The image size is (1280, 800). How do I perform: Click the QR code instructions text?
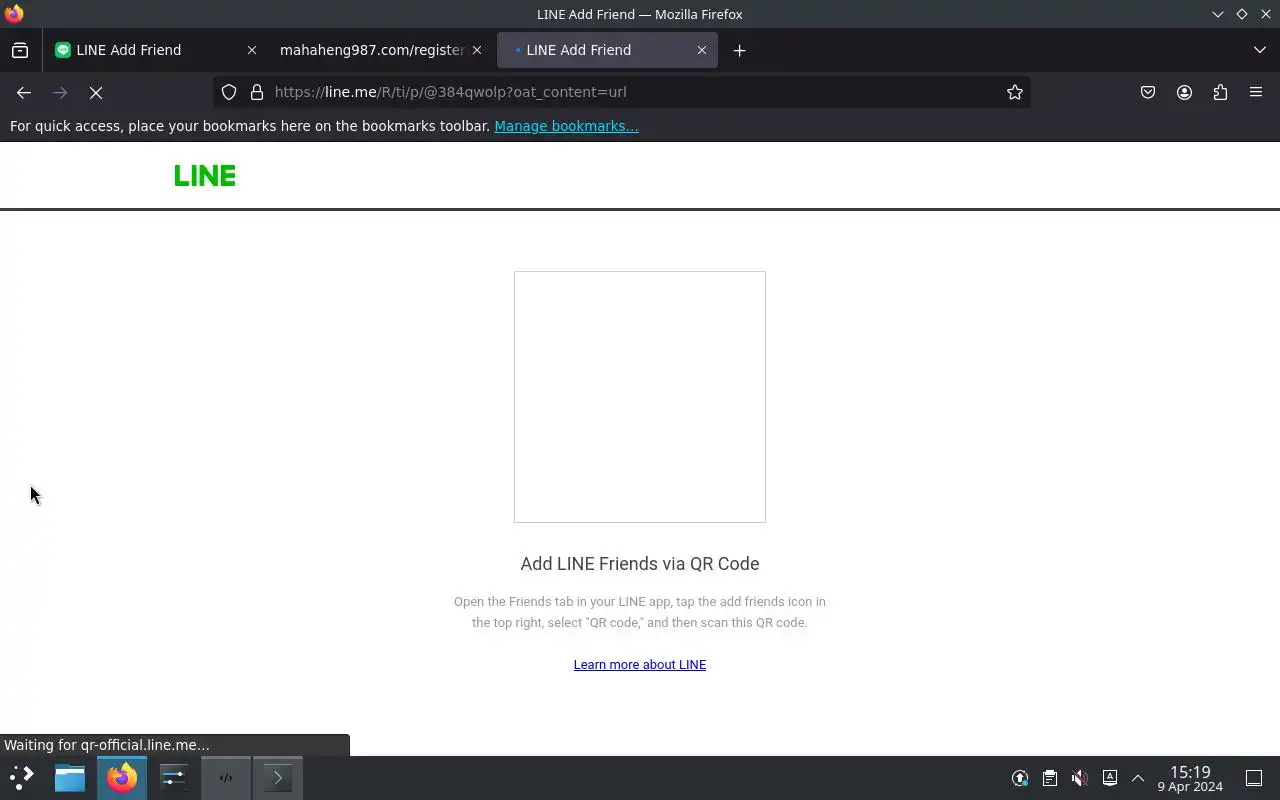click(640, 612)
